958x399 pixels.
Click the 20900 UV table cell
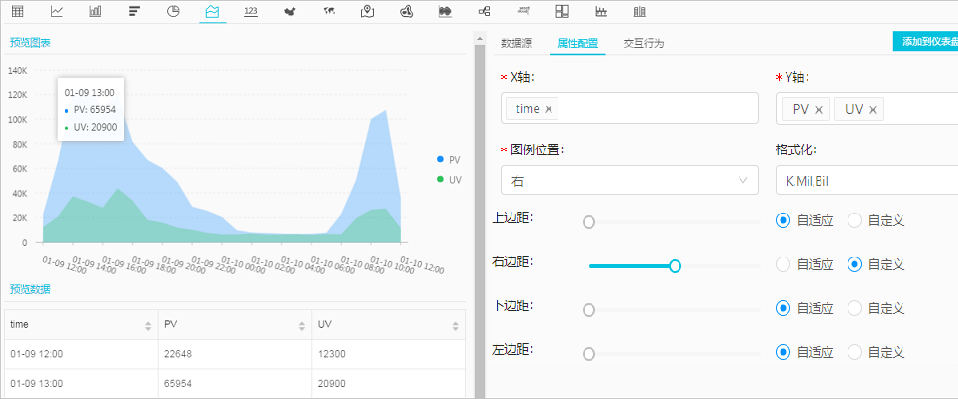(x=389, y=384)
